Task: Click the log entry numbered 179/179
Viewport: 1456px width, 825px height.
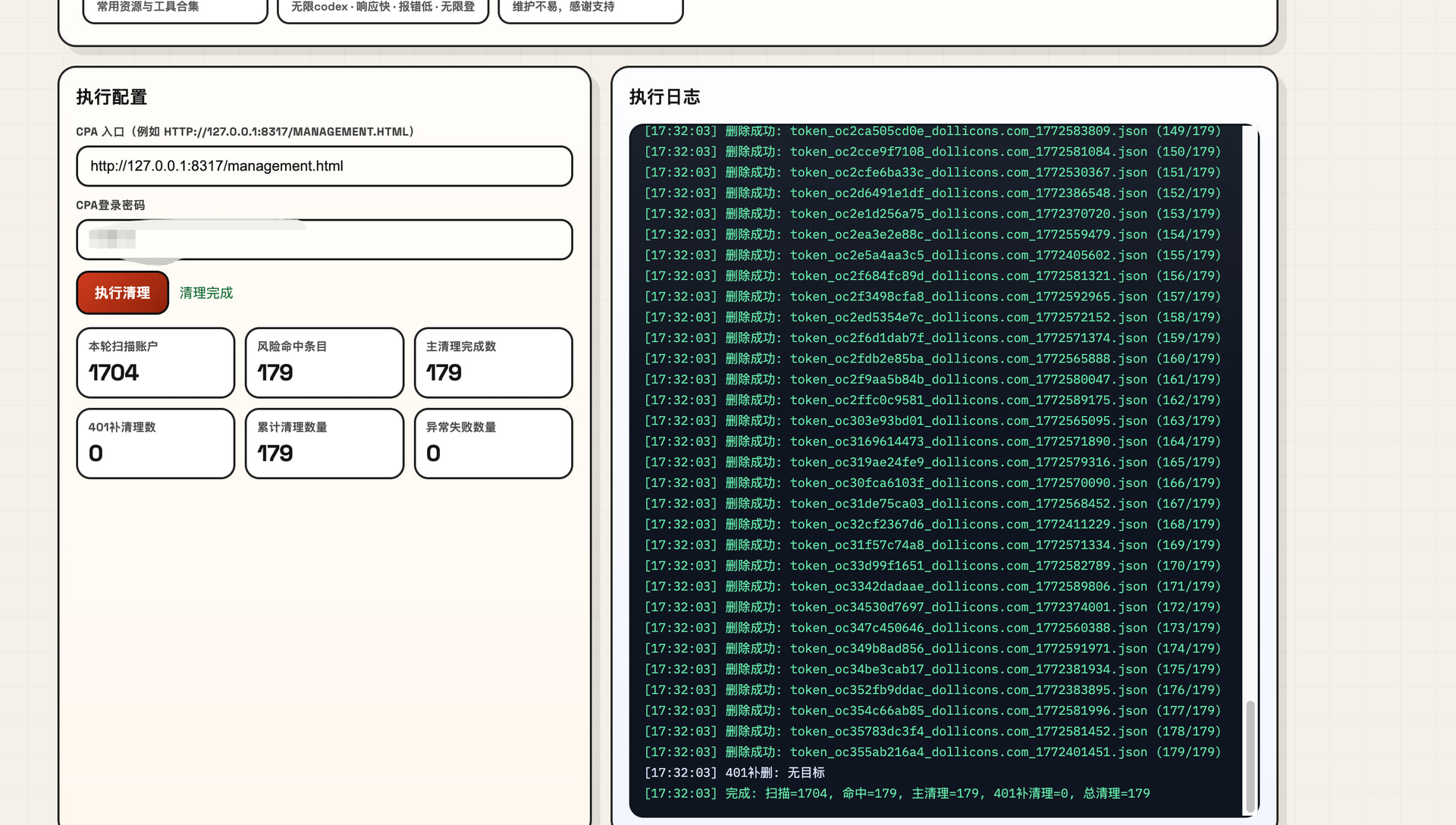Action: click(x=933, y=752)
